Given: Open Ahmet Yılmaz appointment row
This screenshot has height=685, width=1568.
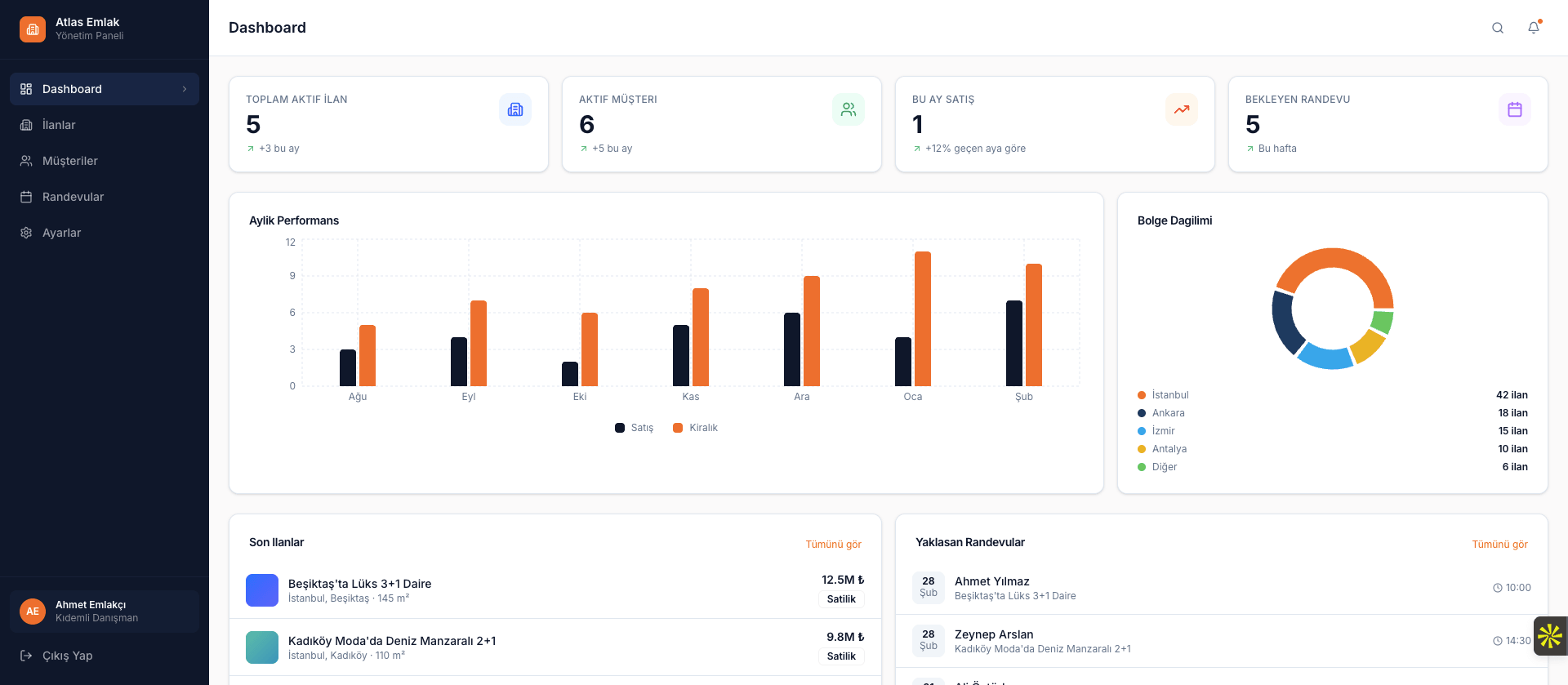Looking at the screenshot, I should [x=1222, y=588].
